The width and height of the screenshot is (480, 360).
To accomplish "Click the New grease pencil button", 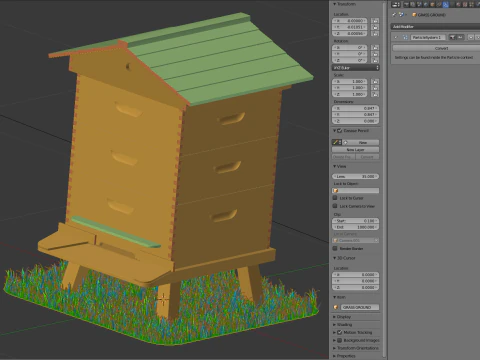I will tap(361, 142).
